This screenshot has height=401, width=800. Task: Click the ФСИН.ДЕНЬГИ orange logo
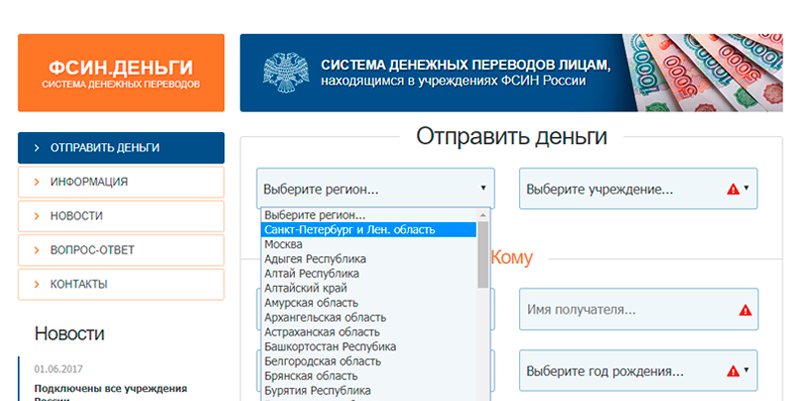click(x=121, y=73)
